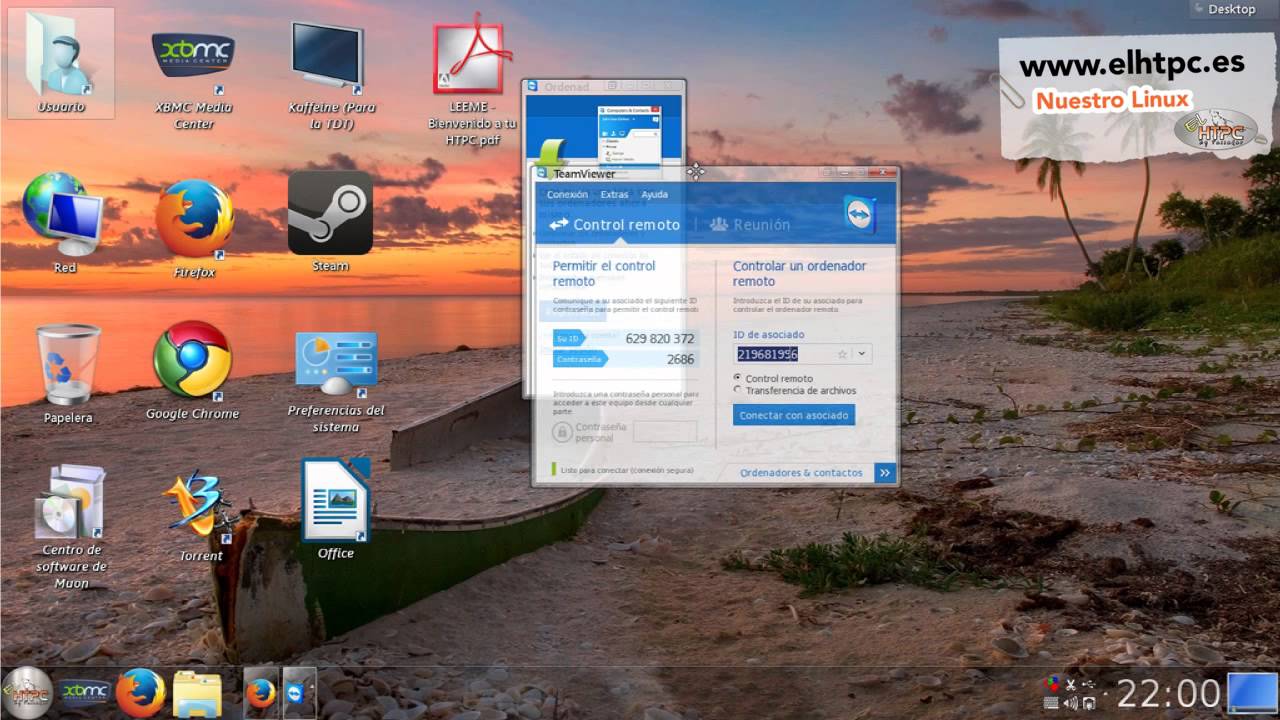
Task: Launch Google Chrome desktop icon
Action: 192,371
